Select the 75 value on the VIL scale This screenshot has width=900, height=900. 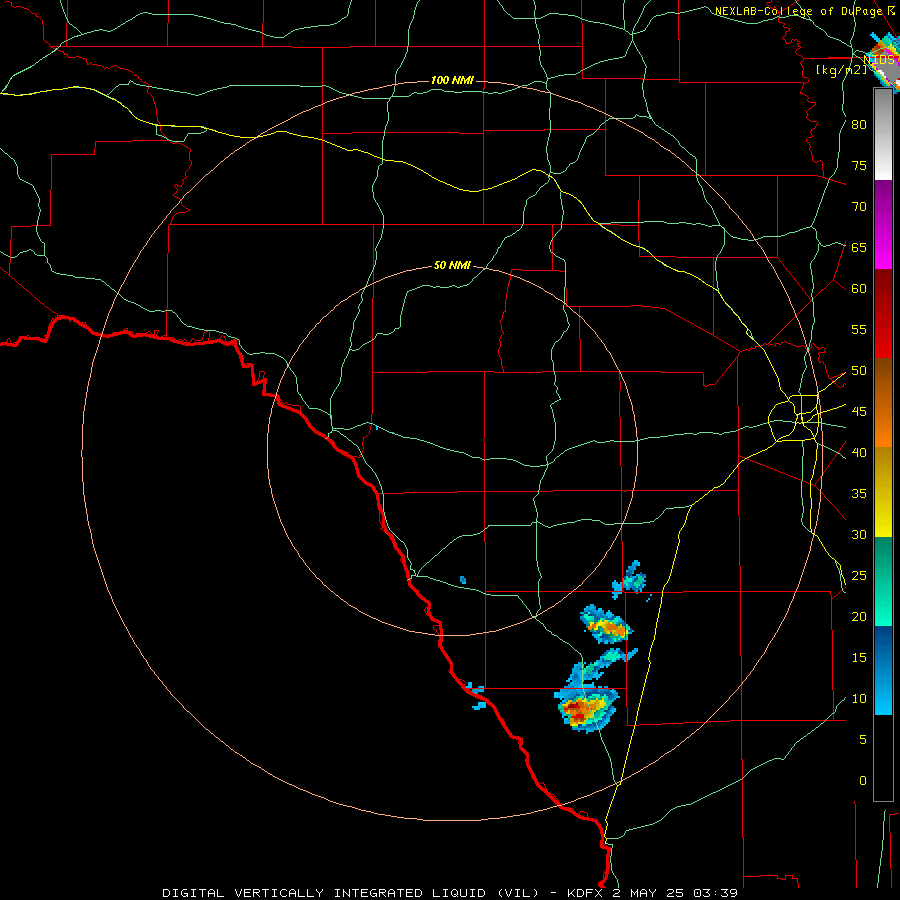pyautogui.click(x=859, y=165)
